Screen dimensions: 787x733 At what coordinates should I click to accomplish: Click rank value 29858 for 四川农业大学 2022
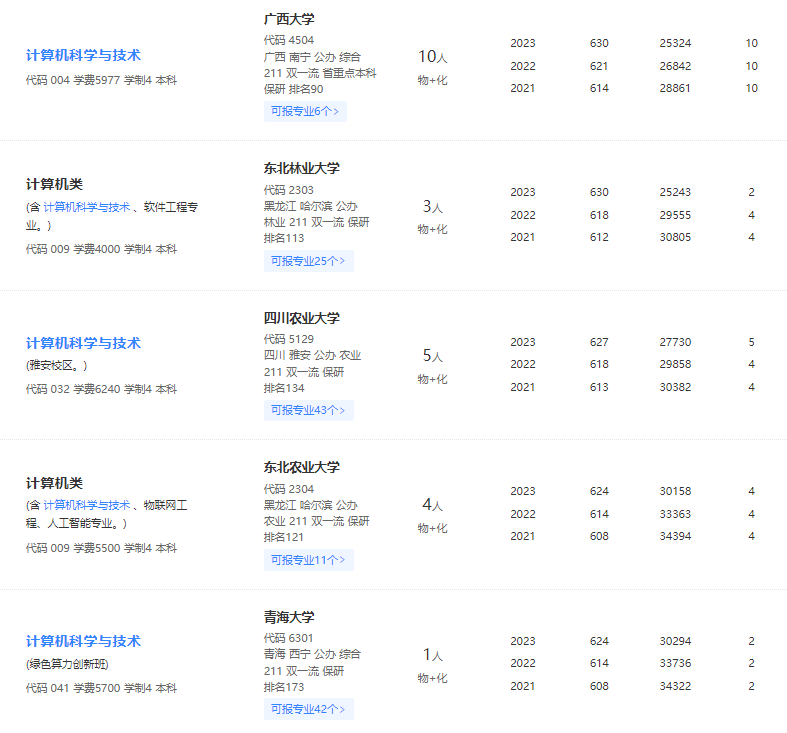coord(675,364)
